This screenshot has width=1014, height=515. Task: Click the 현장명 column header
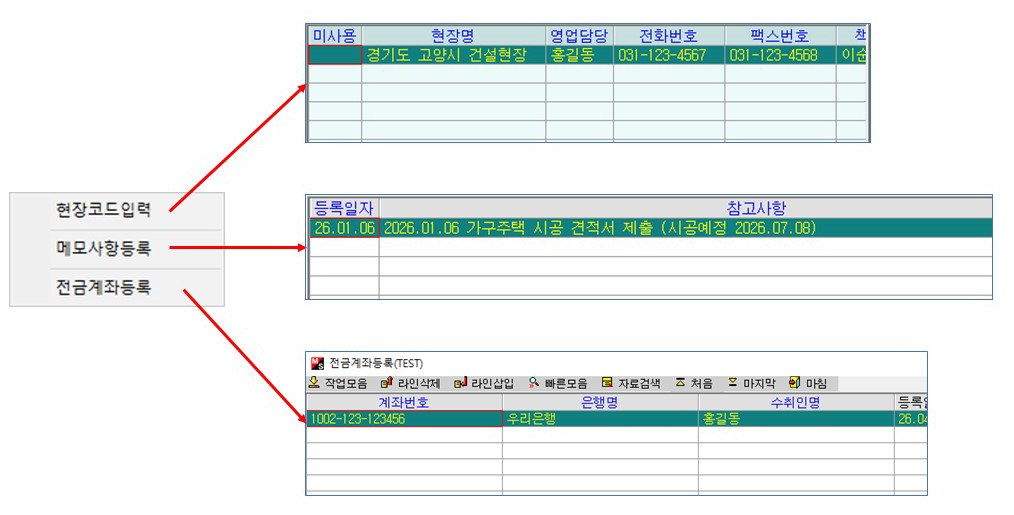(x=453, y=36)
